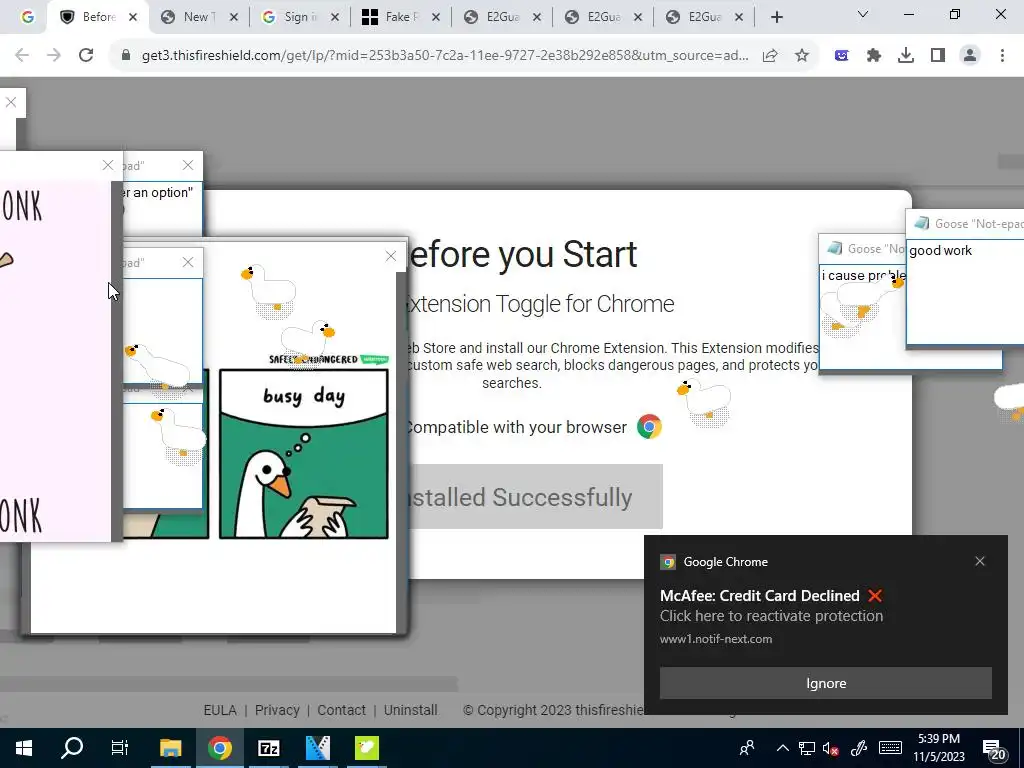Image resolution: width=1024 pixels, height=768 pixels.
Task: Open the blue striped app on taskbar
Action: [x=318, y=748]
